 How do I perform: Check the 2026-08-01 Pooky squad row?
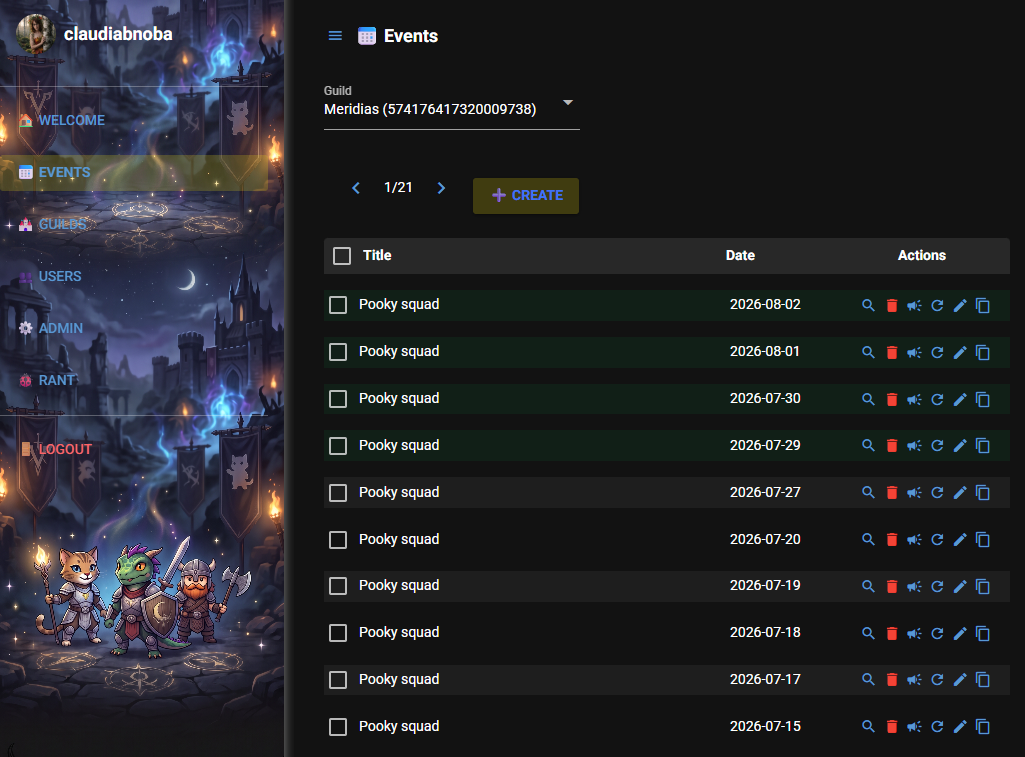click(338, 352)
